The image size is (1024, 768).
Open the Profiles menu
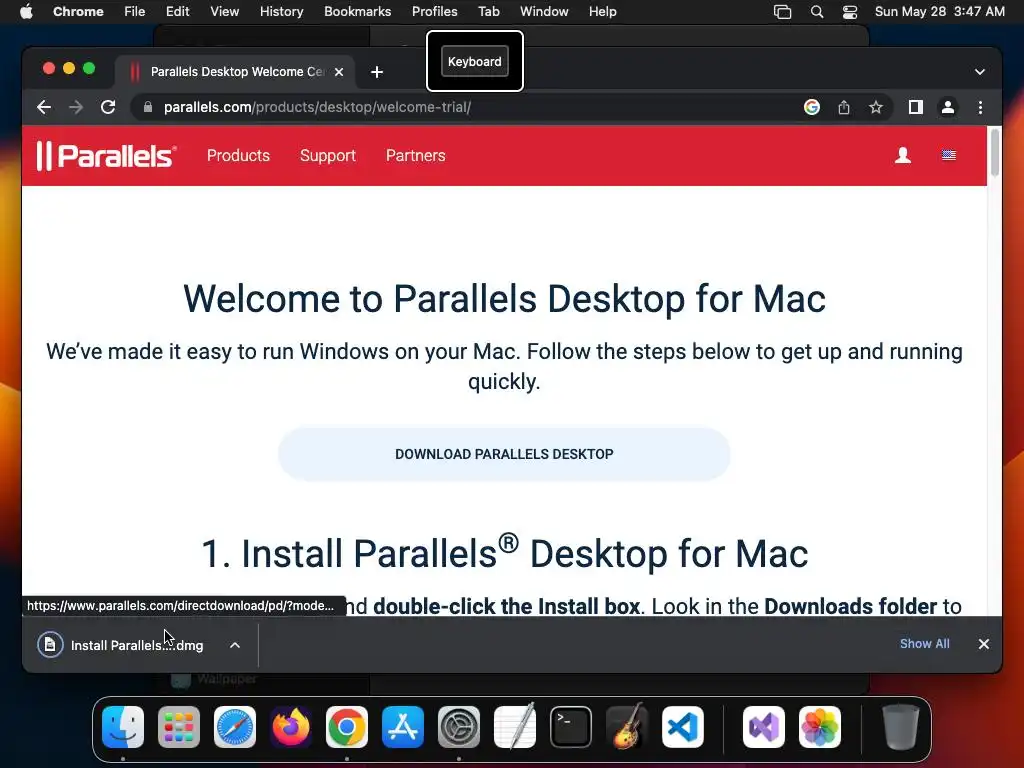click(x=434, y=12)
